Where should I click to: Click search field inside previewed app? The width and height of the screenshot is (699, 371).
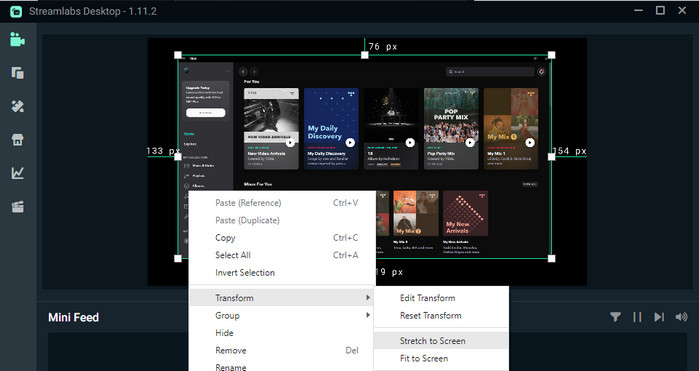[490, 71]
